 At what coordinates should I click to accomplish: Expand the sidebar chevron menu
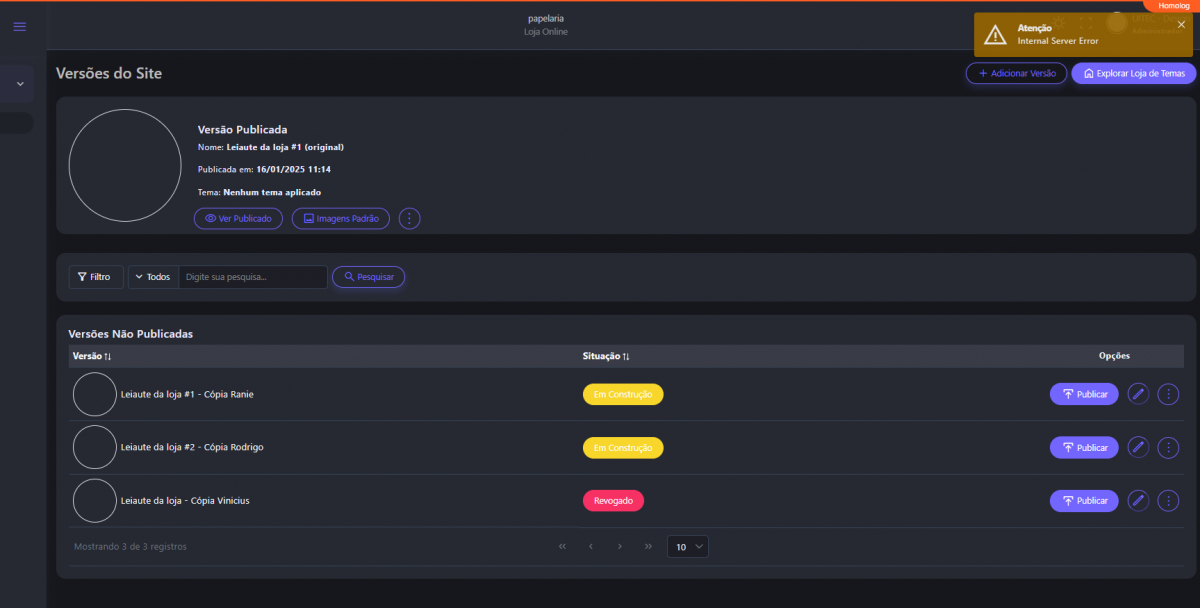[20, 84]
